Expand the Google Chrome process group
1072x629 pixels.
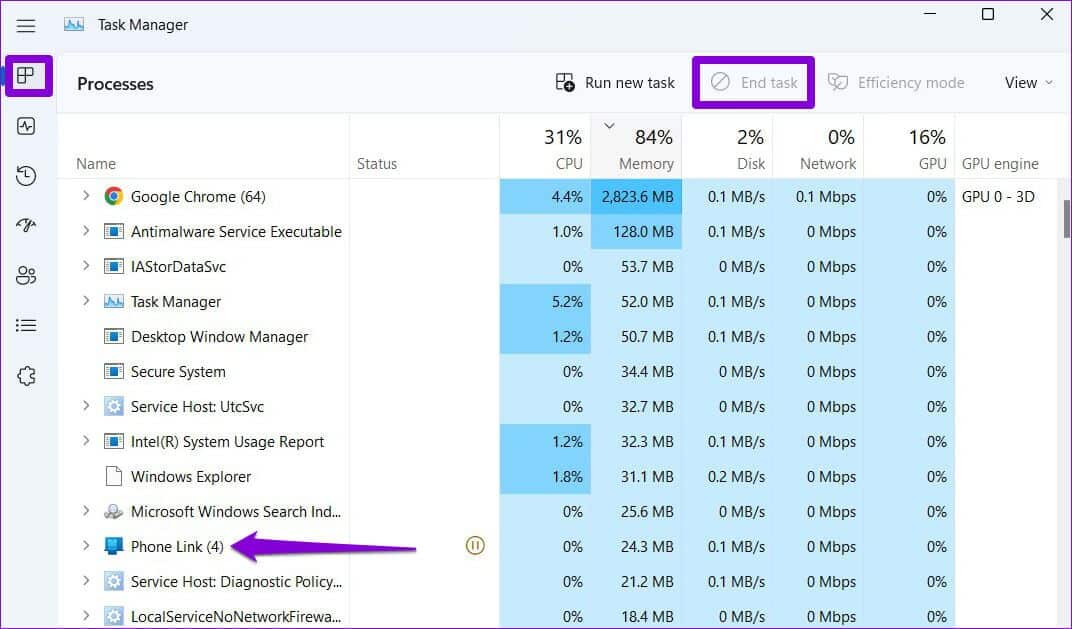(86, 196)
